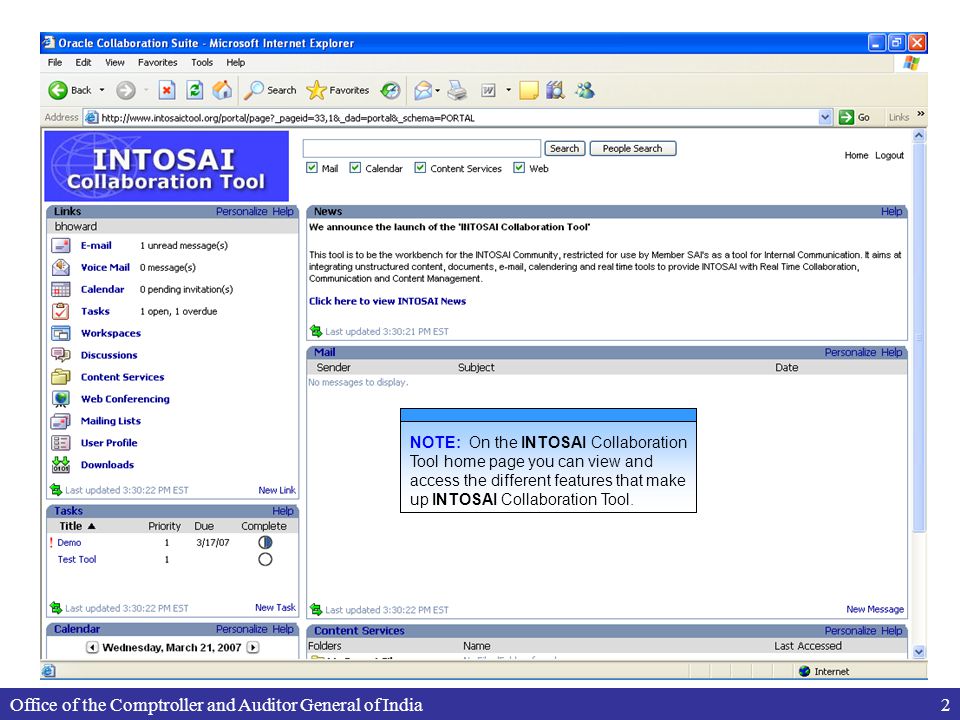Sort tasks by Title column arrow
This screenshot has height=720, width=960.
click(x=92, y=526)
